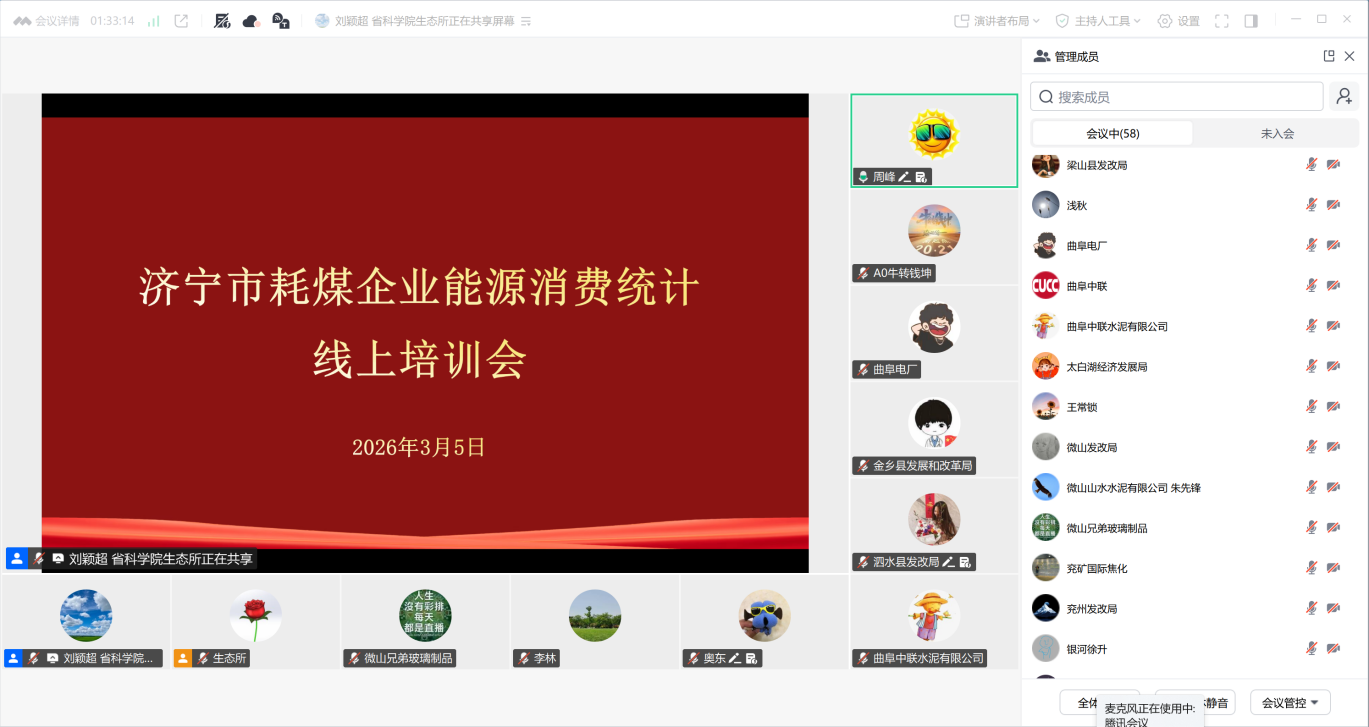Mute 曲阜电厂 via their mic icon
The height and width of the screenshot is (727, 1369).
[1311, 244]
